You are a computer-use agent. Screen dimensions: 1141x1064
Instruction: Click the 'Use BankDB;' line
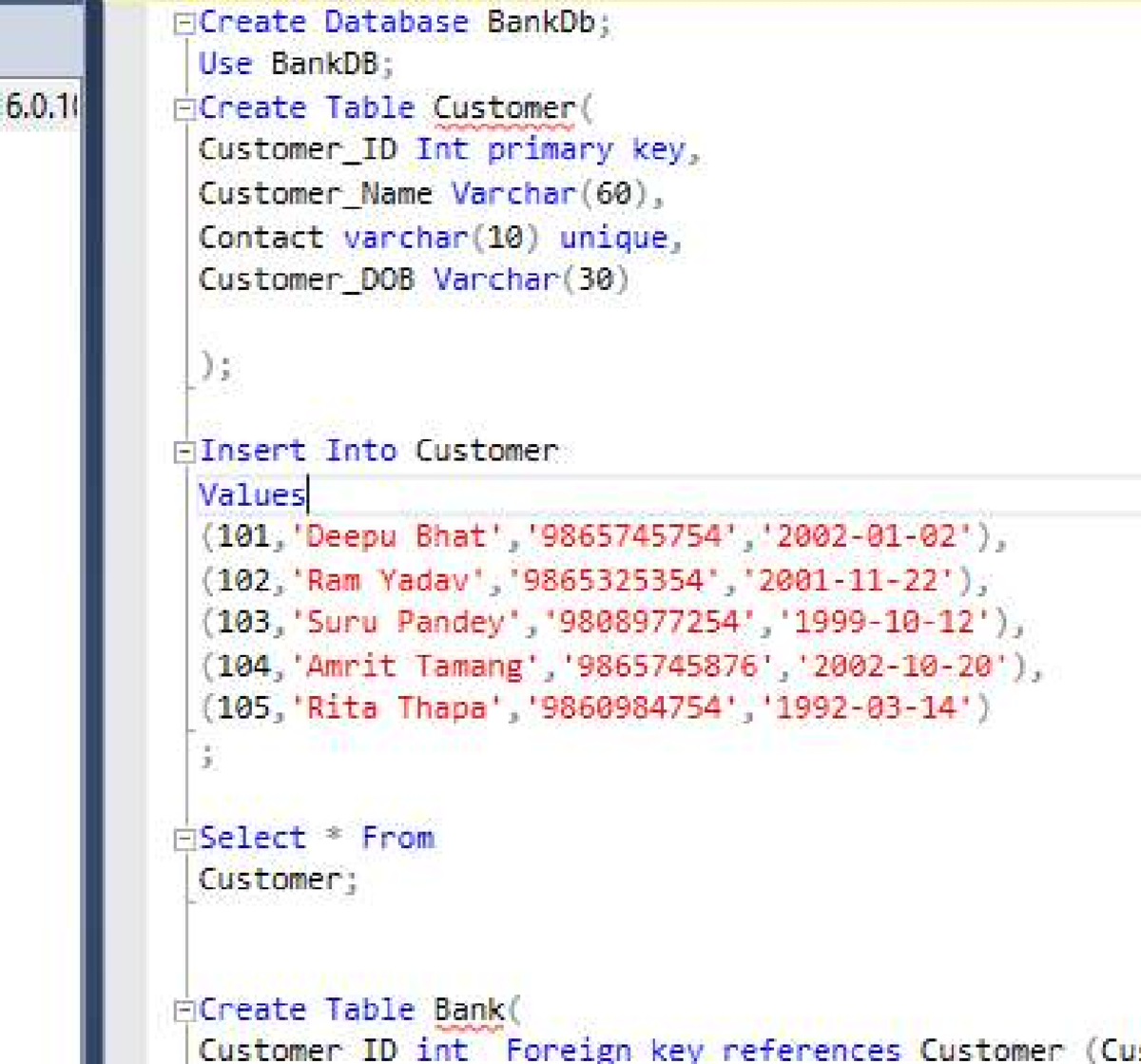point(296,65)
